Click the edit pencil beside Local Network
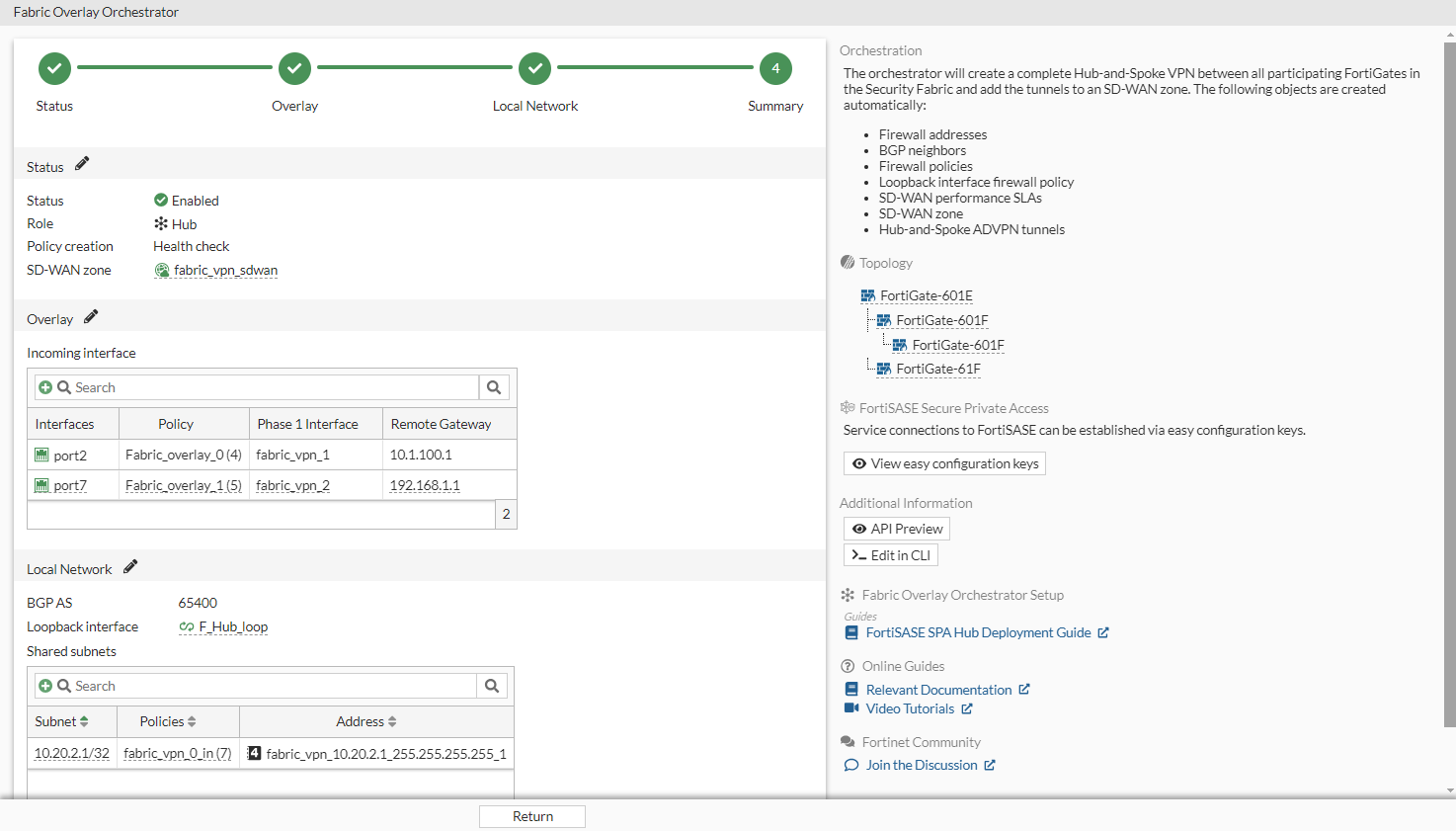This screenshot has height=831, width=1456. 129,566
